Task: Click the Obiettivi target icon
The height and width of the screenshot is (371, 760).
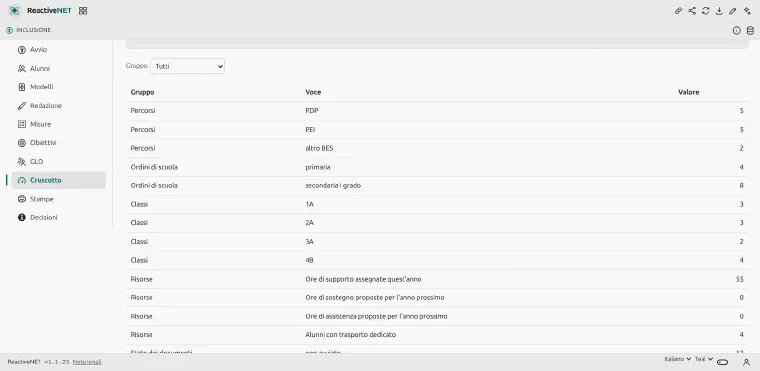Action: click(x=22, y=143)
